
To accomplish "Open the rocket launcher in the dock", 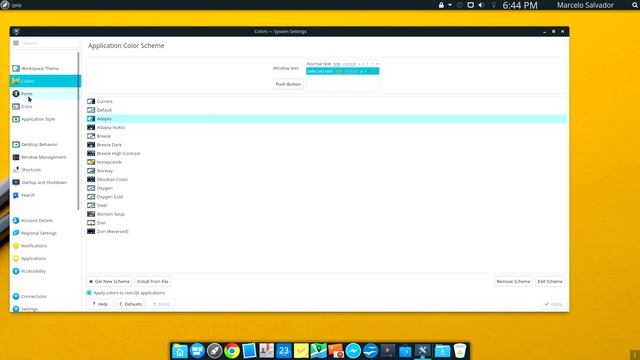I will click(x=214, y=351).
